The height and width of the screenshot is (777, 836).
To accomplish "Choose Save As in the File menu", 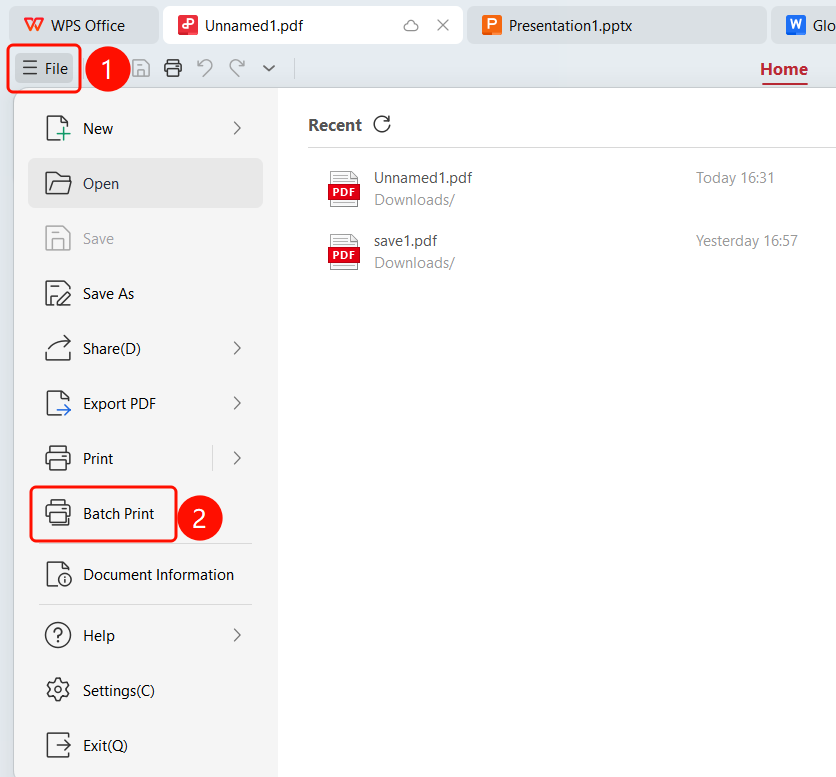I will click(145, 294).
